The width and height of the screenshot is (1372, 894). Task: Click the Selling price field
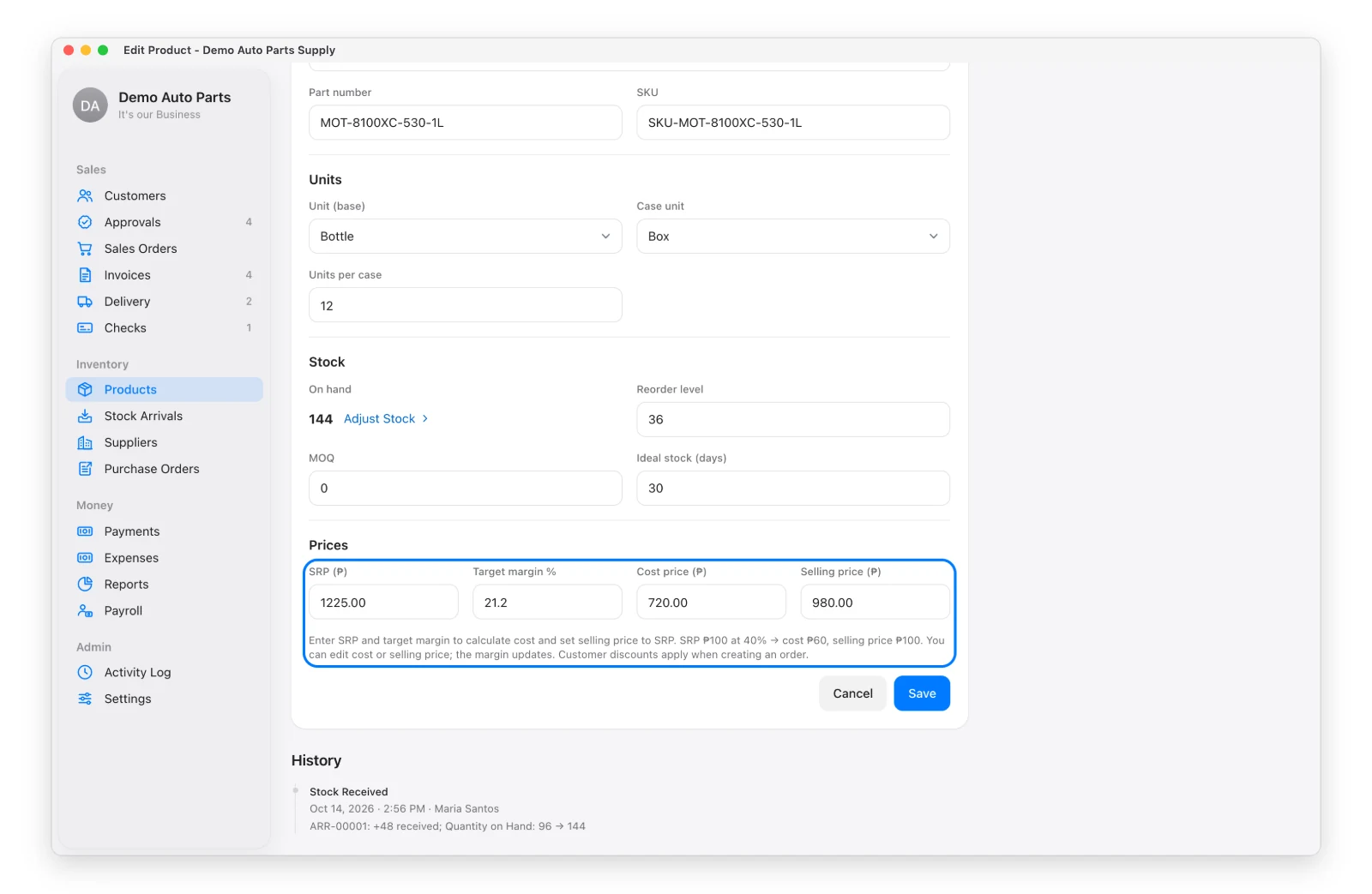coord(875,603)
